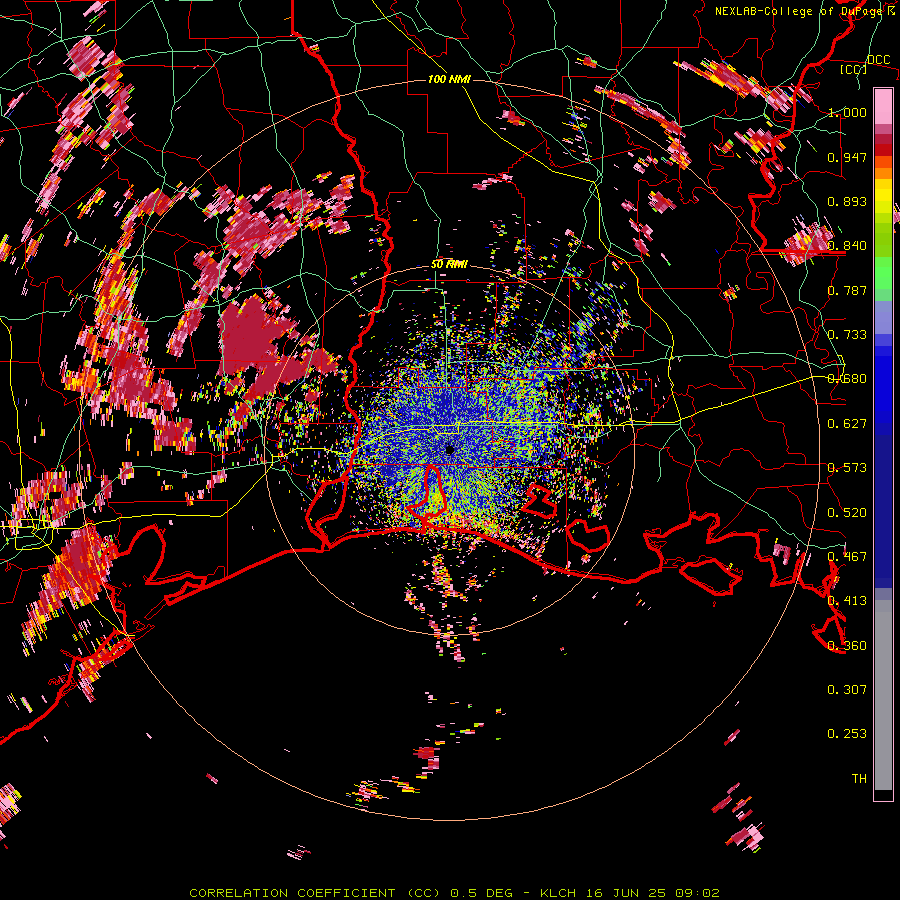
Task: Select the 0.520 legend value
Action: 847,513
